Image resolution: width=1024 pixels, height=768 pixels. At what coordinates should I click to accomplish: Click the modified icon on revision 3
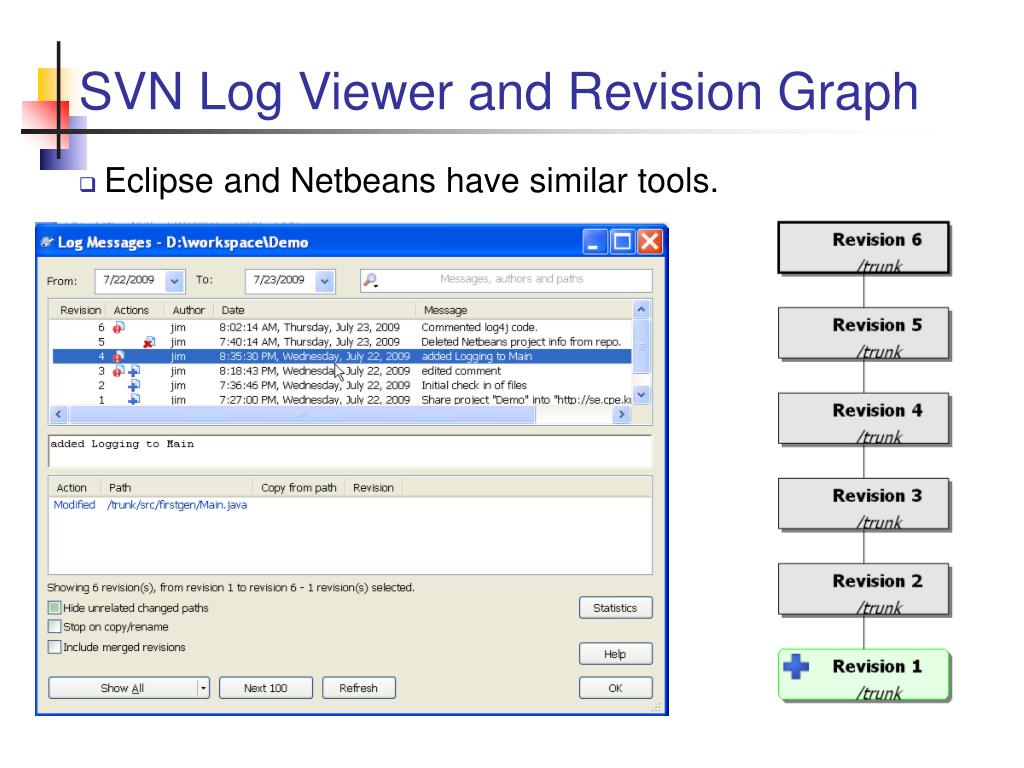pos(119,371)
